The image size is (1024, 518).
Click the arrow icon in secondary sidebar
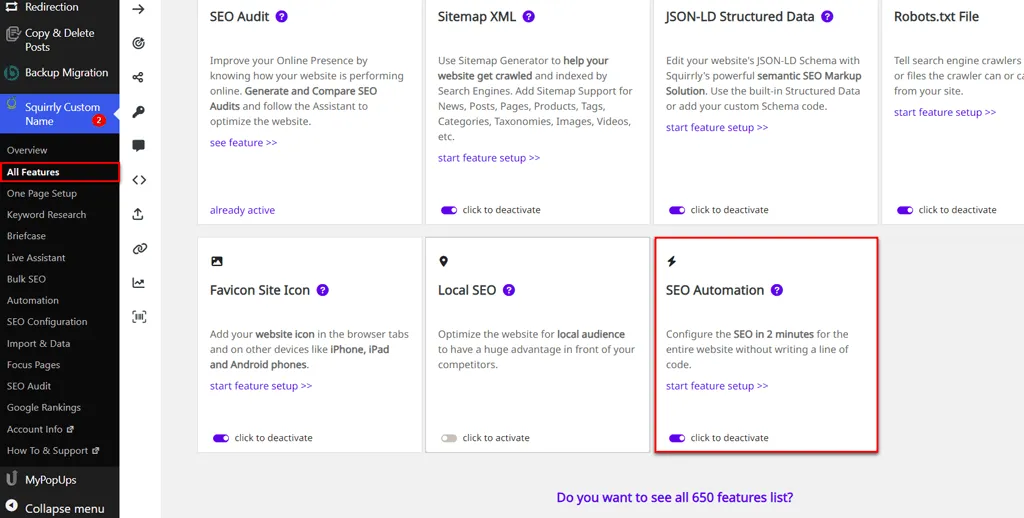click(x=138, y=9)
